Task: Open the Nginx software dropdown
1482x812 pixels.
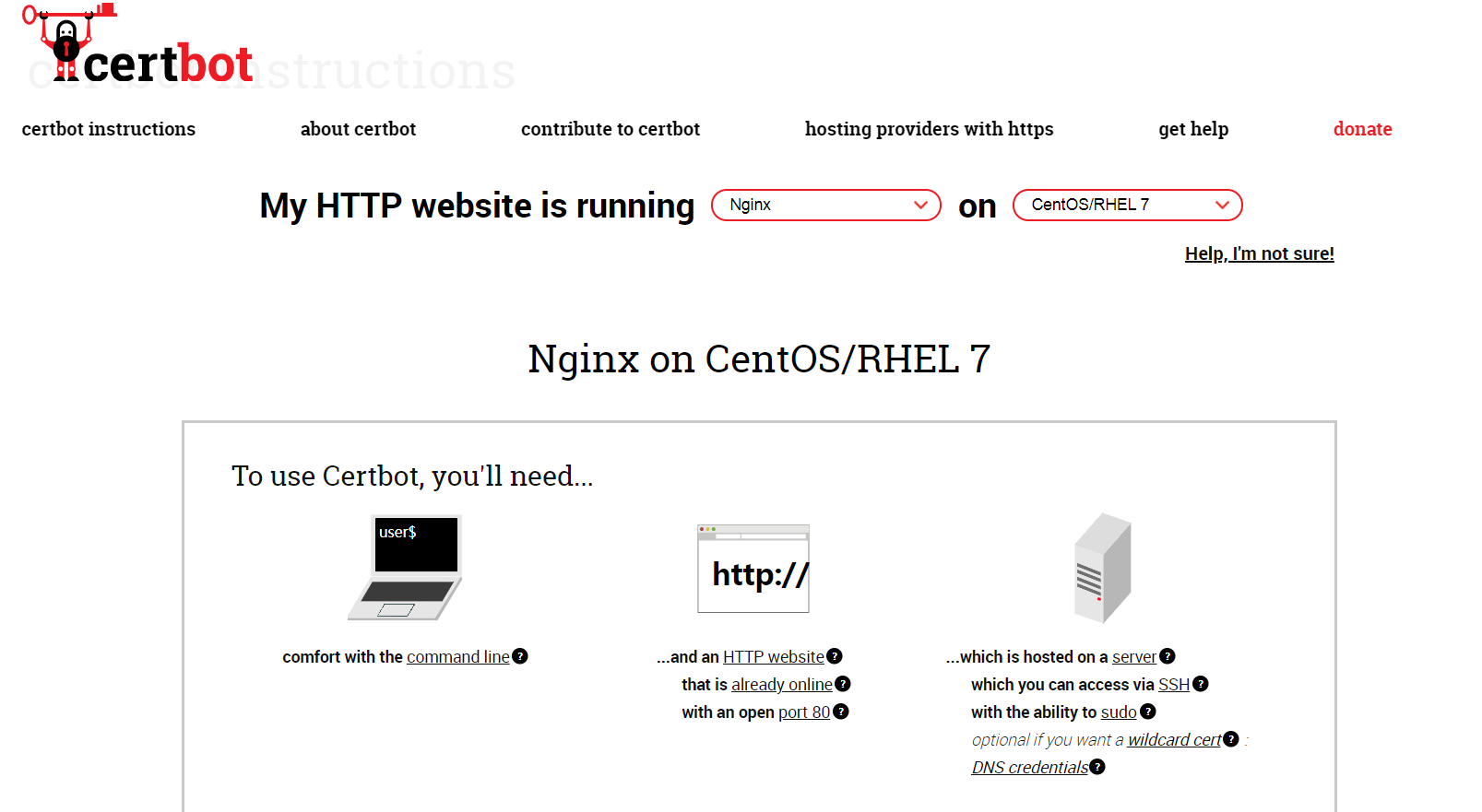Action: (x=825, y=205)
